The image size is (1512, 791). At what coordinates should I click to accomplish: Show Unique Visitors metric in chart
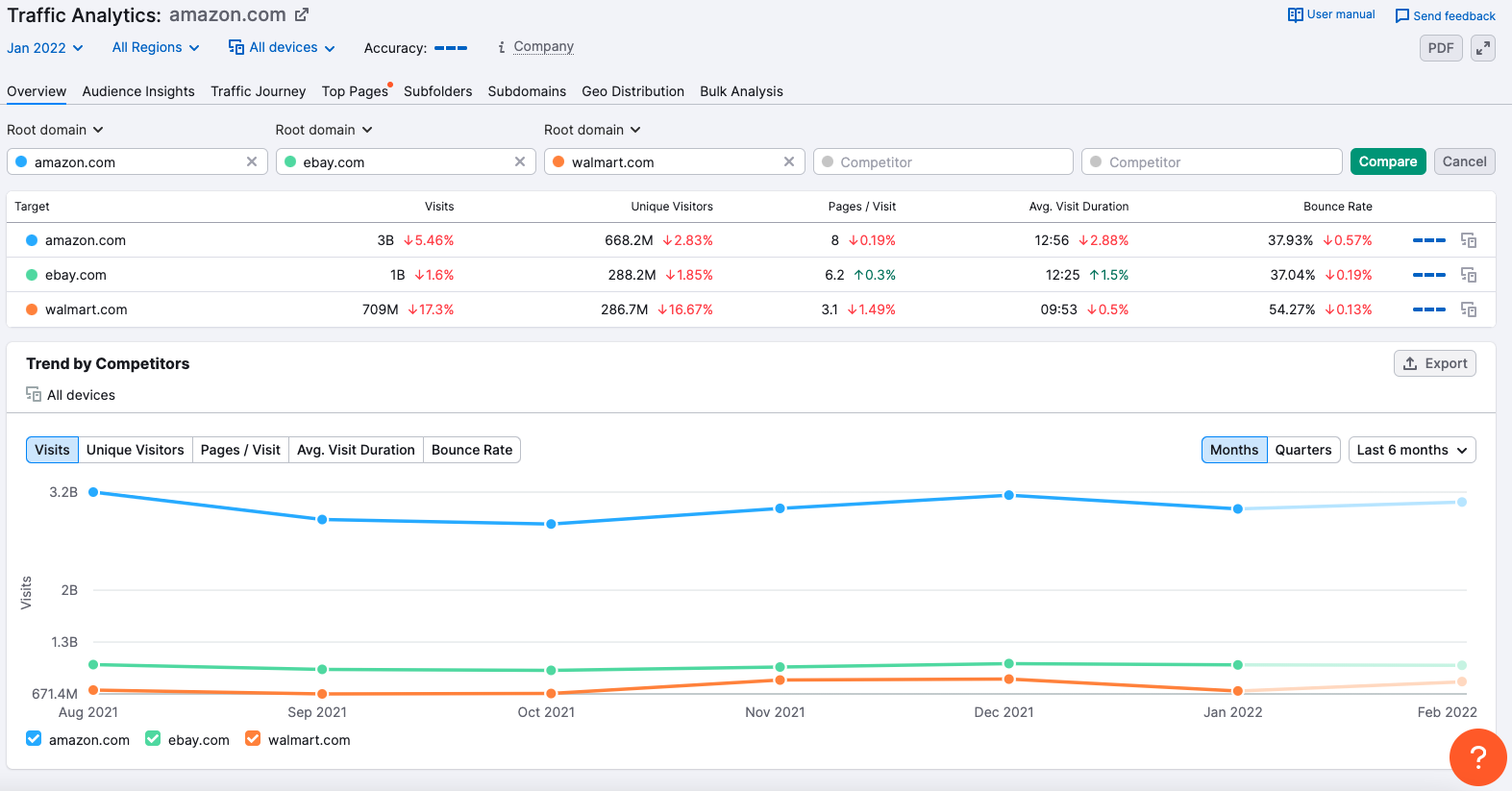click(x=135, y=450)
